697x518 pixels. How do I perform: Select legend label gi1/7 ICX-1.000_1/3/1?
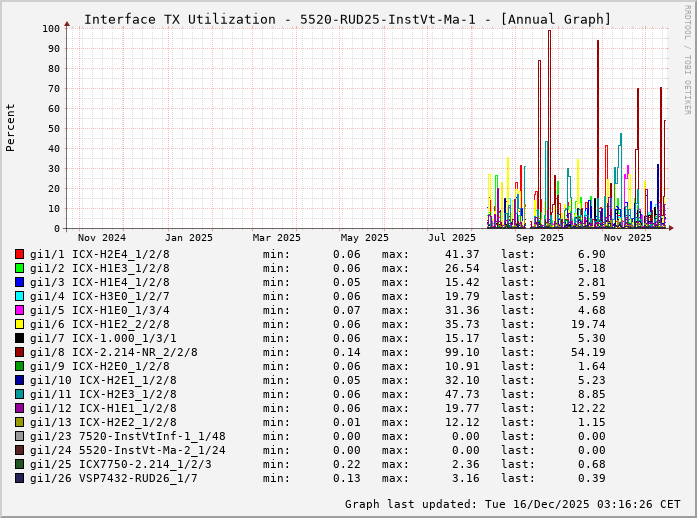[103, 338]
